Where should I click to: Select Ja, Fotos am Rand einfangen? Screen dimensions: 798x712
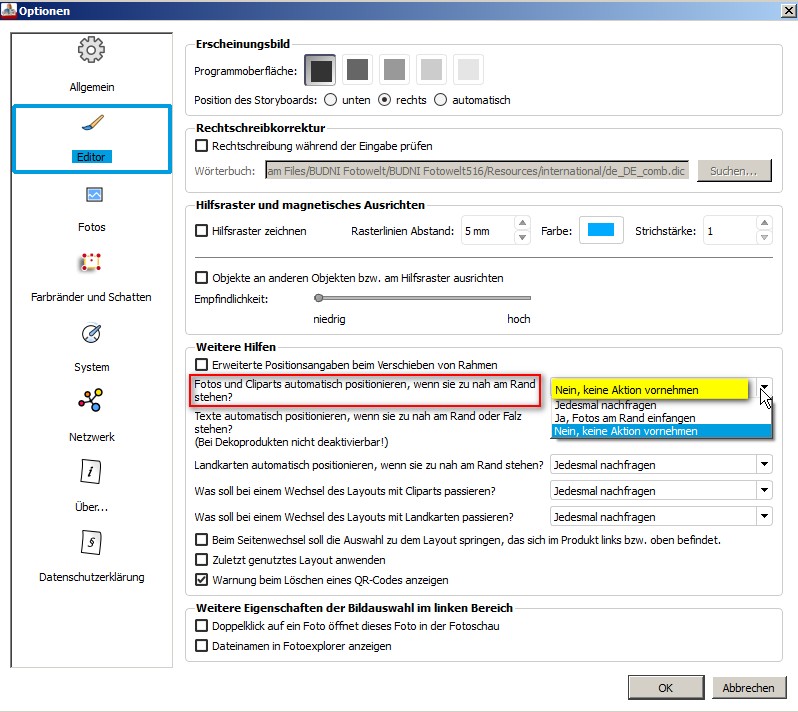[x=662, y=418]
